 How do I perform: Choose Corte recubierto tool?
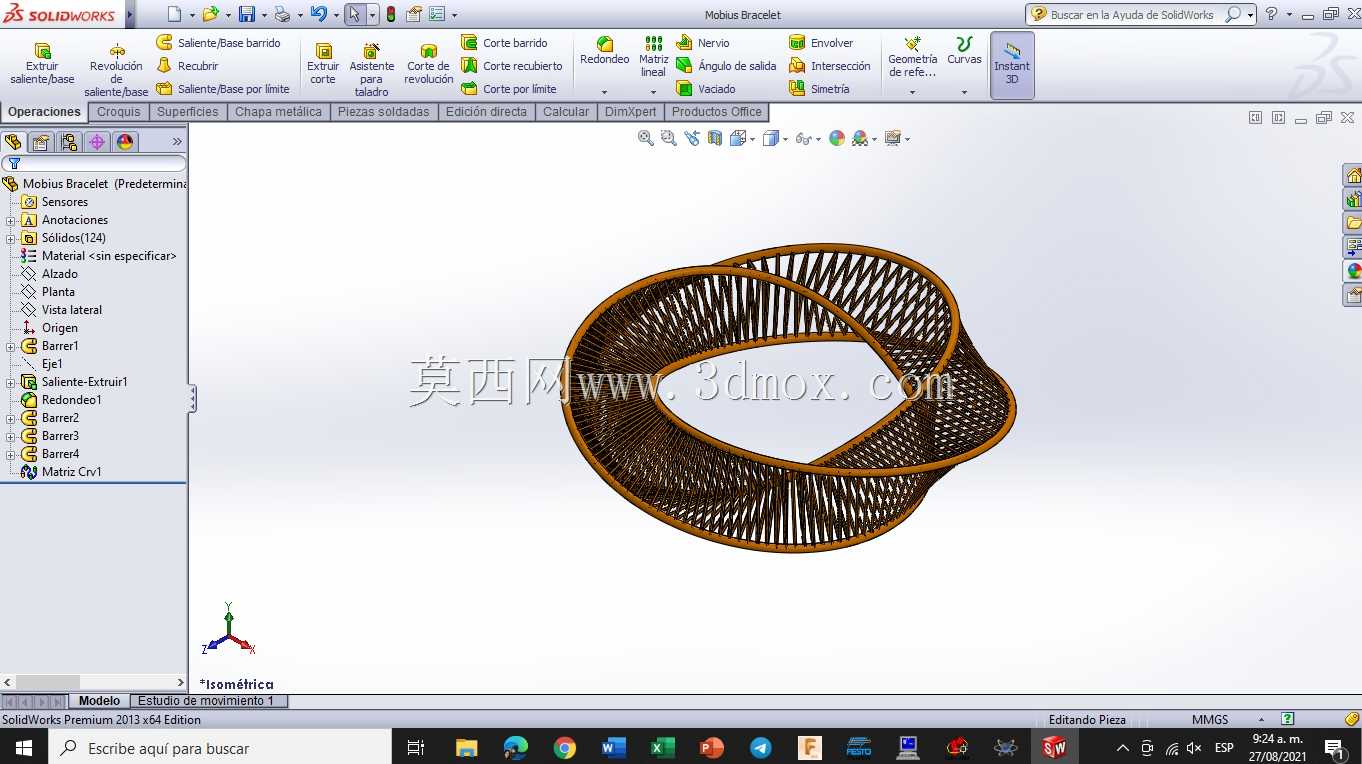point(512,66)
